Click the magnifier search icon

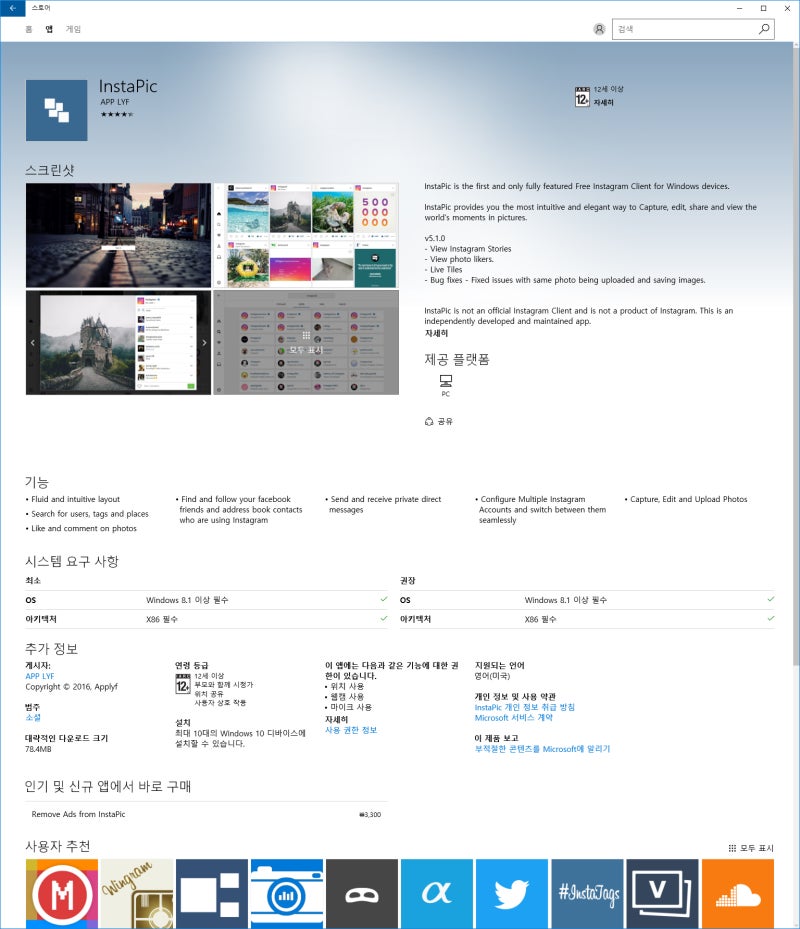[764, 29]
